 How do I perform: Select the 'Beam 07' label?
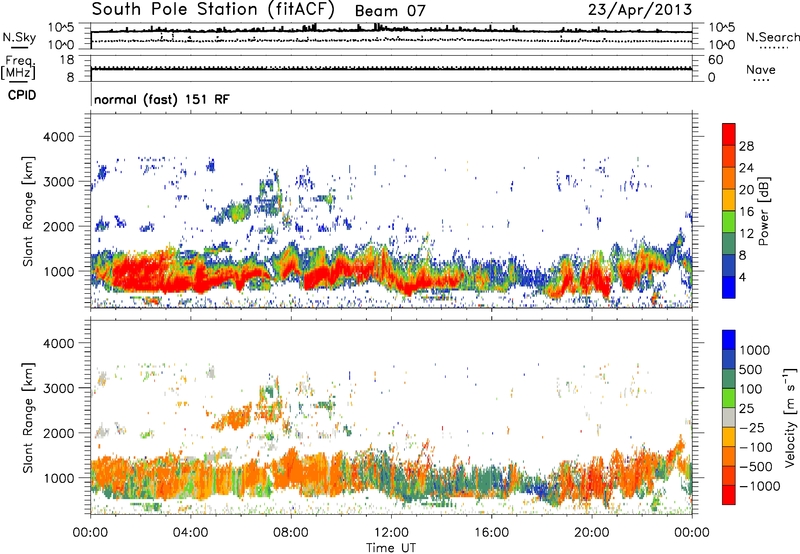tap(390, 11)
